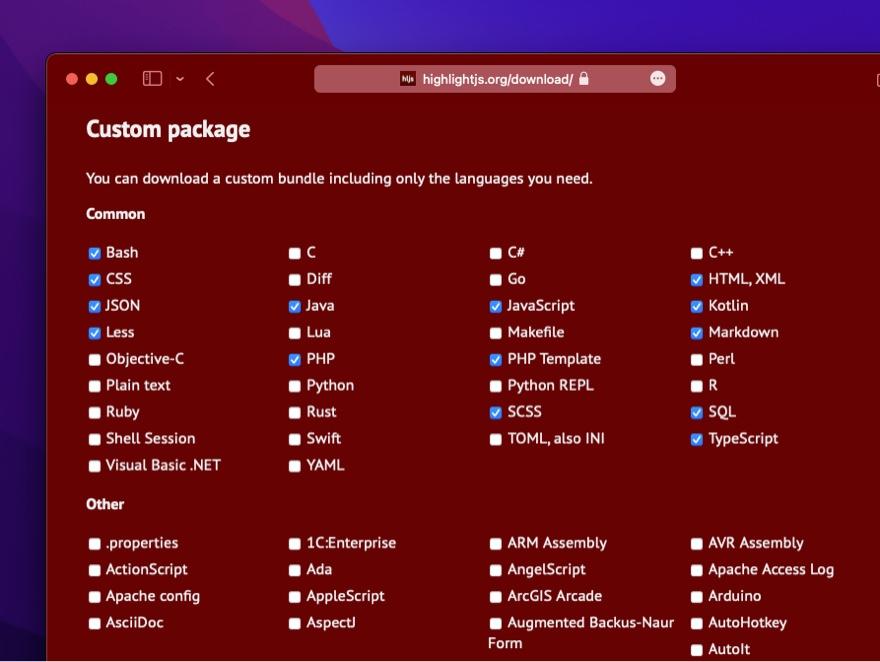Toggle the Safari sidebar icon
This screenshot has width=880, height=662.
(152, 79)
